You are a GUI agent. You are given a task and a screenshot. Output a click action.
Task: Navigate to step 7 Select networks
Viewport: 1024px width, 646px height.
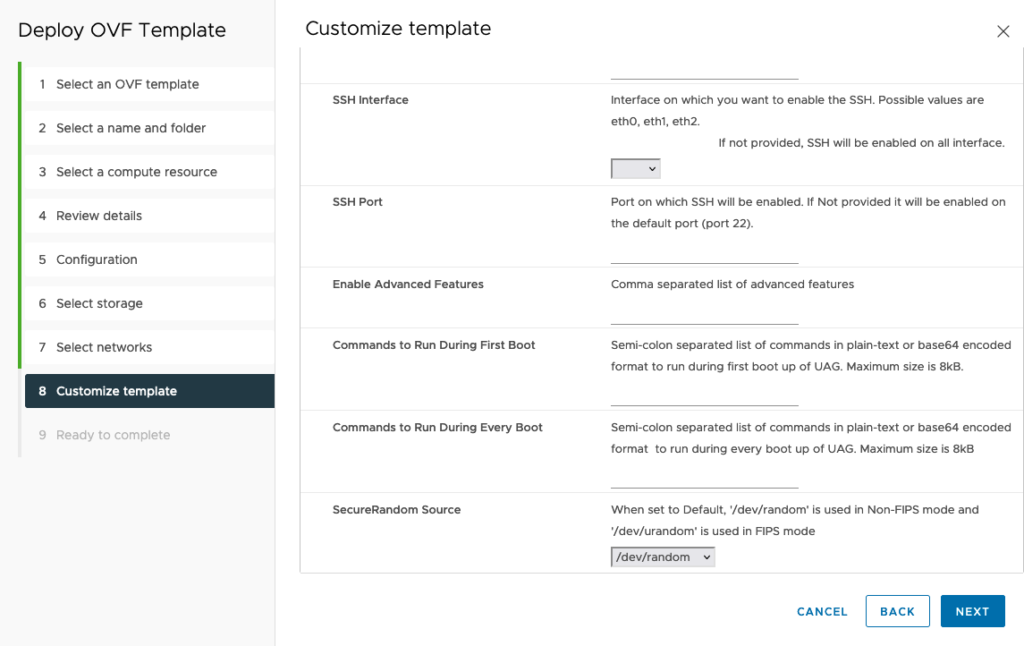click(104, 348)
